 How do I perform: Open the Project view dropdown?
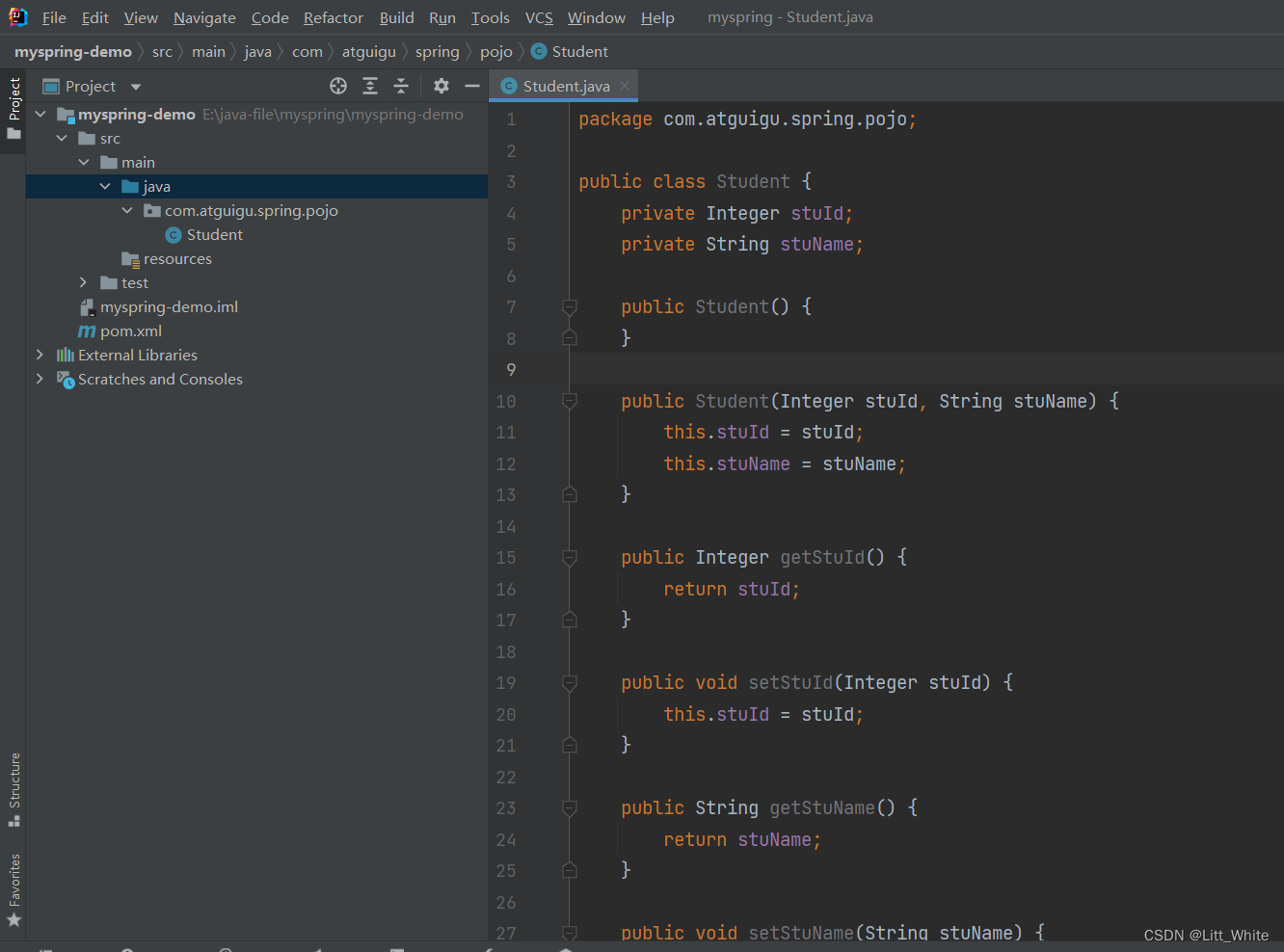coord(136,87)
